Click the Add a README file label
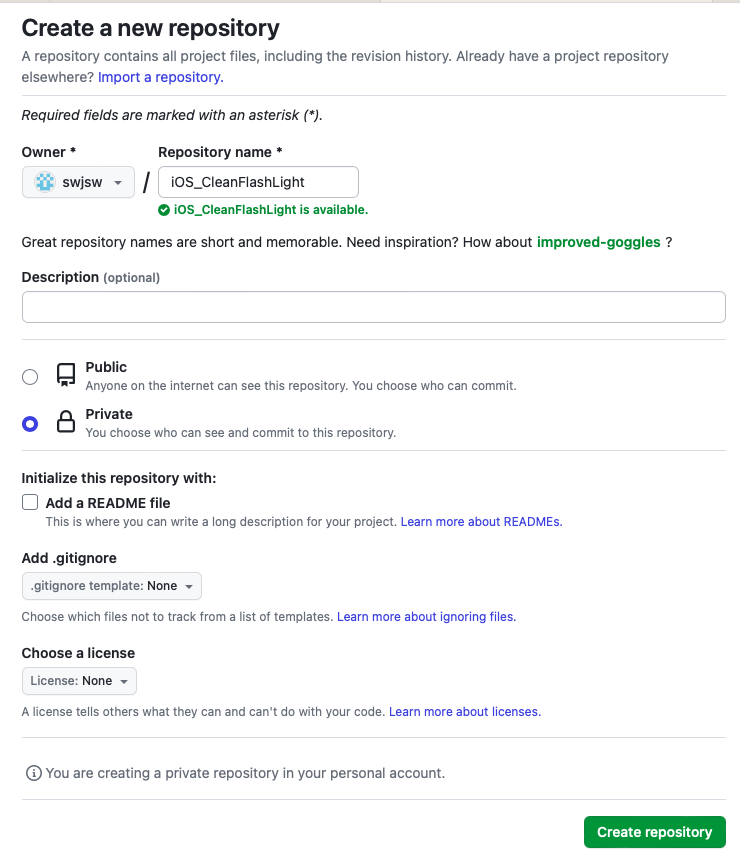 pos(108,503)
